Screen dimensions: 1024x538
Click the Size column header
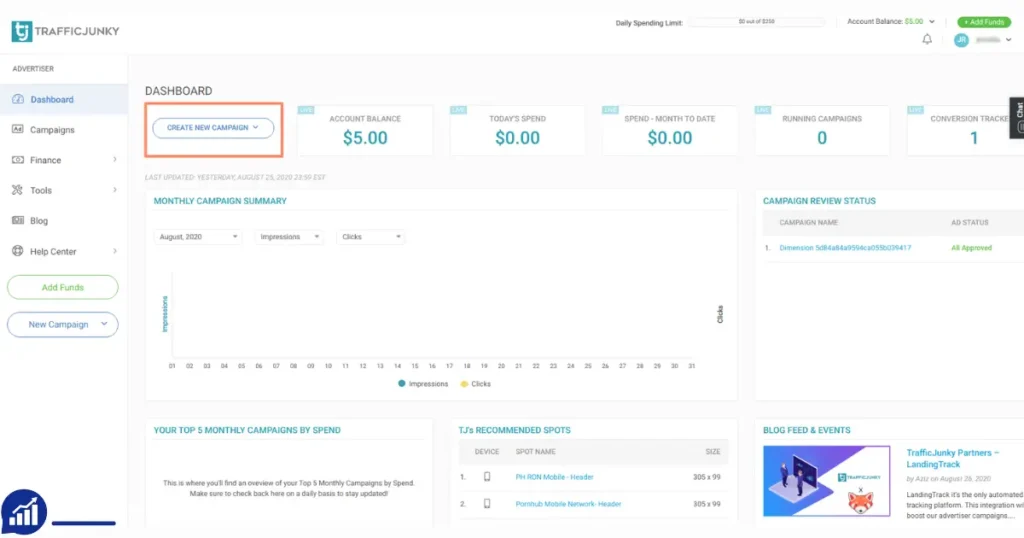[x=712, y=452]
